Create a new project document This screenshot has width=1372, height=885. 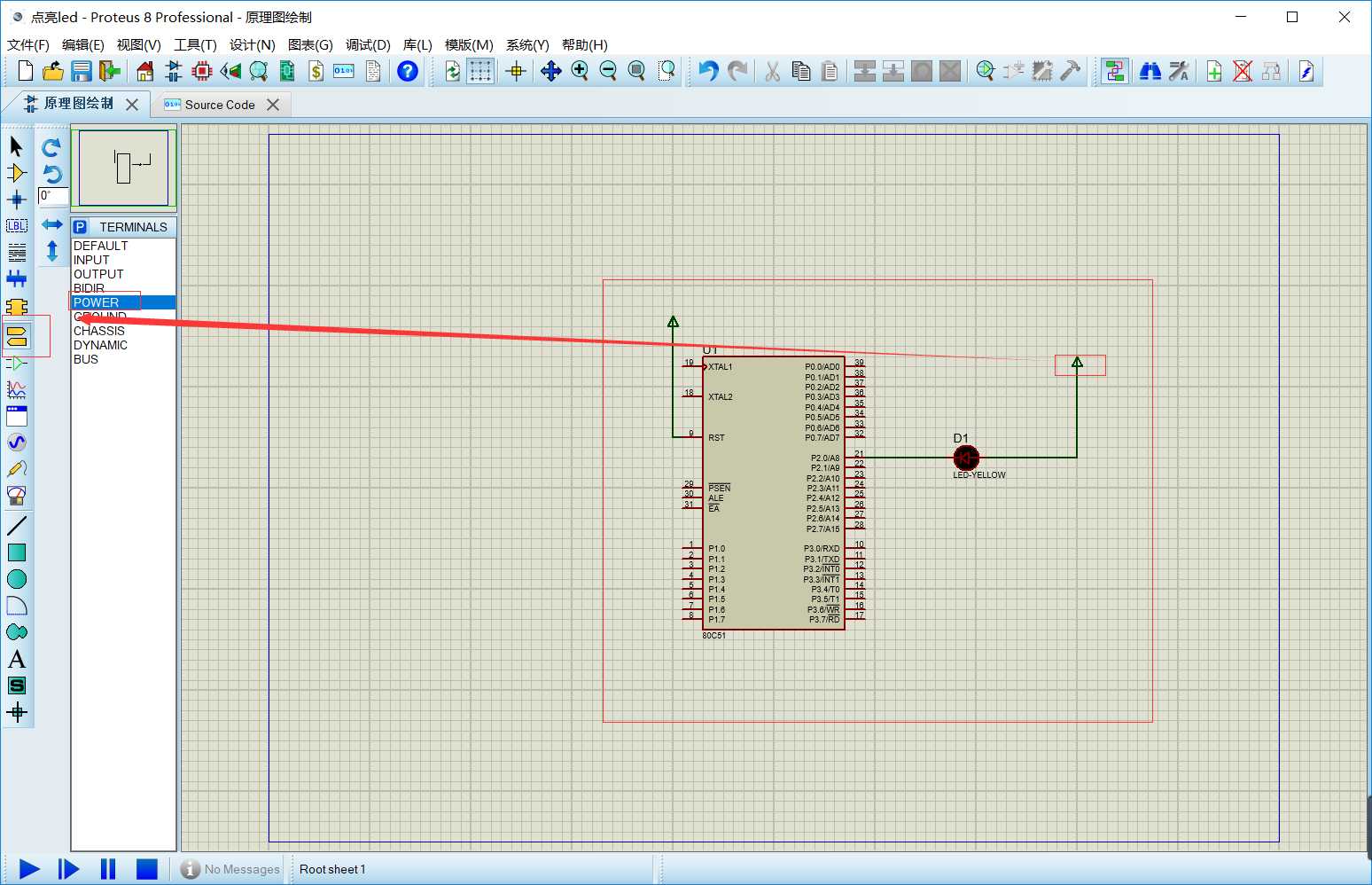click(25, 71)
